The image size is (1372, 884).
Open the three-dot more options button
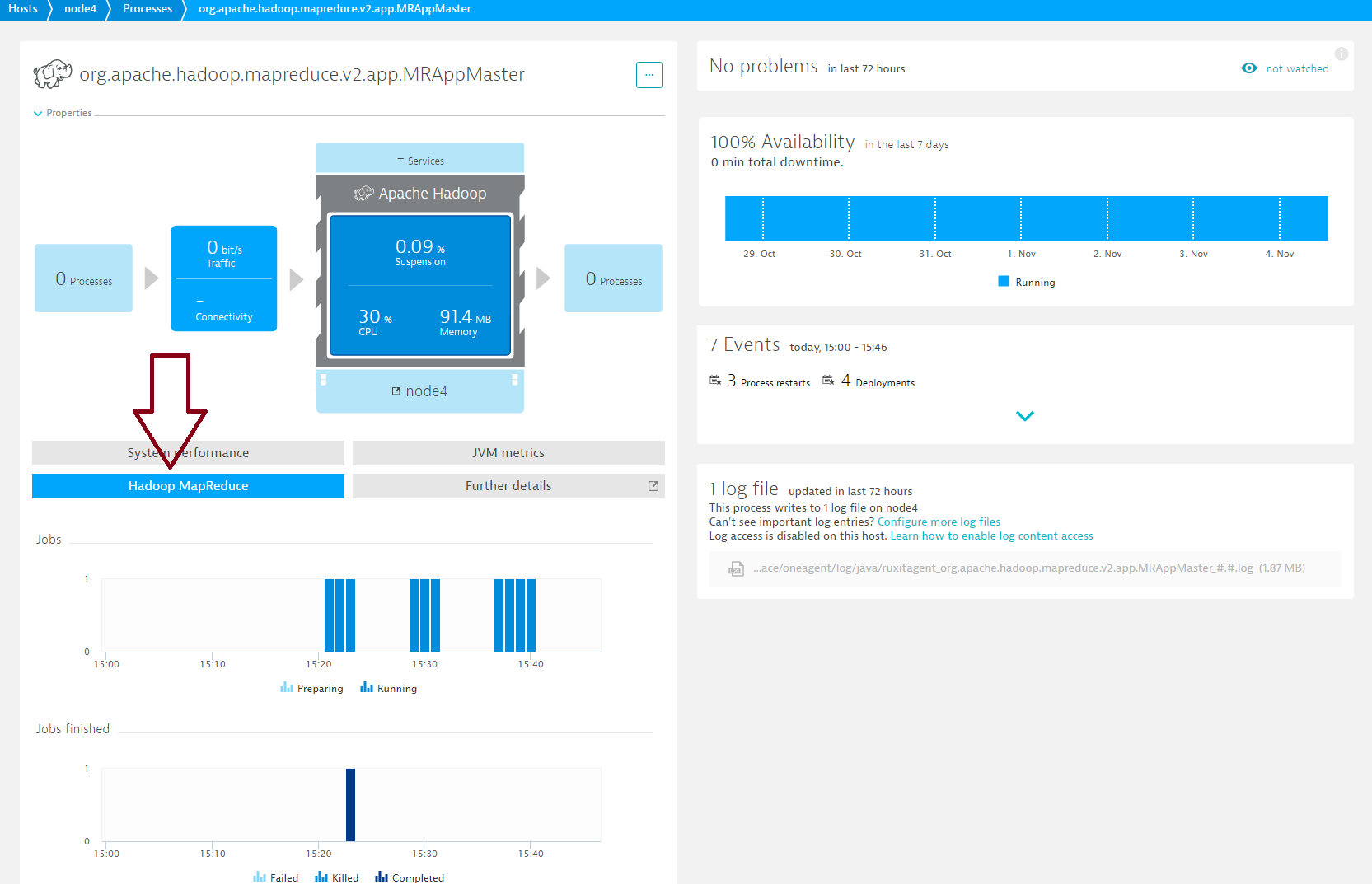(x=649, y=75)
